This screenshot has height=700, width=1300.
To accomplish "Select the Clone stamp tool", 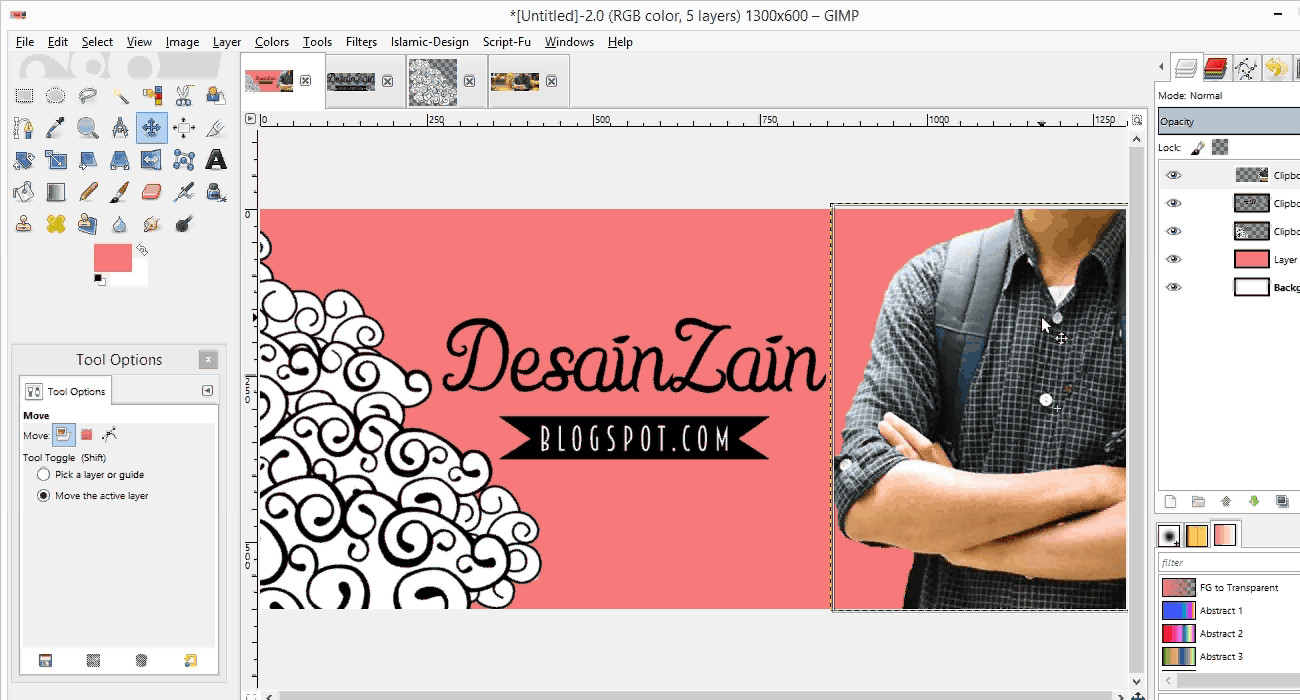I will (x=24, y=224).
